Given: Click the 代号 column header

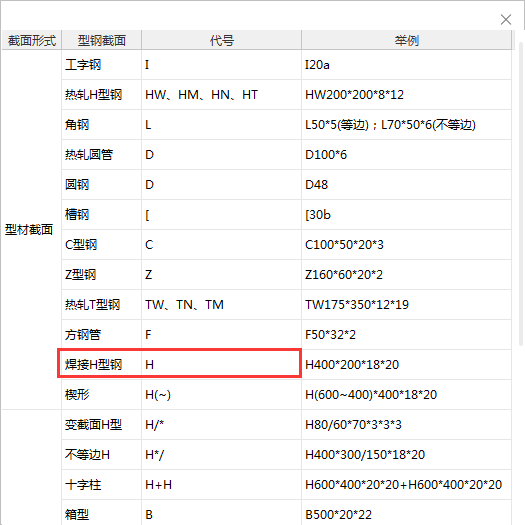Looking at the screenshot, I should pyautogui.click(x=222, y=40).
